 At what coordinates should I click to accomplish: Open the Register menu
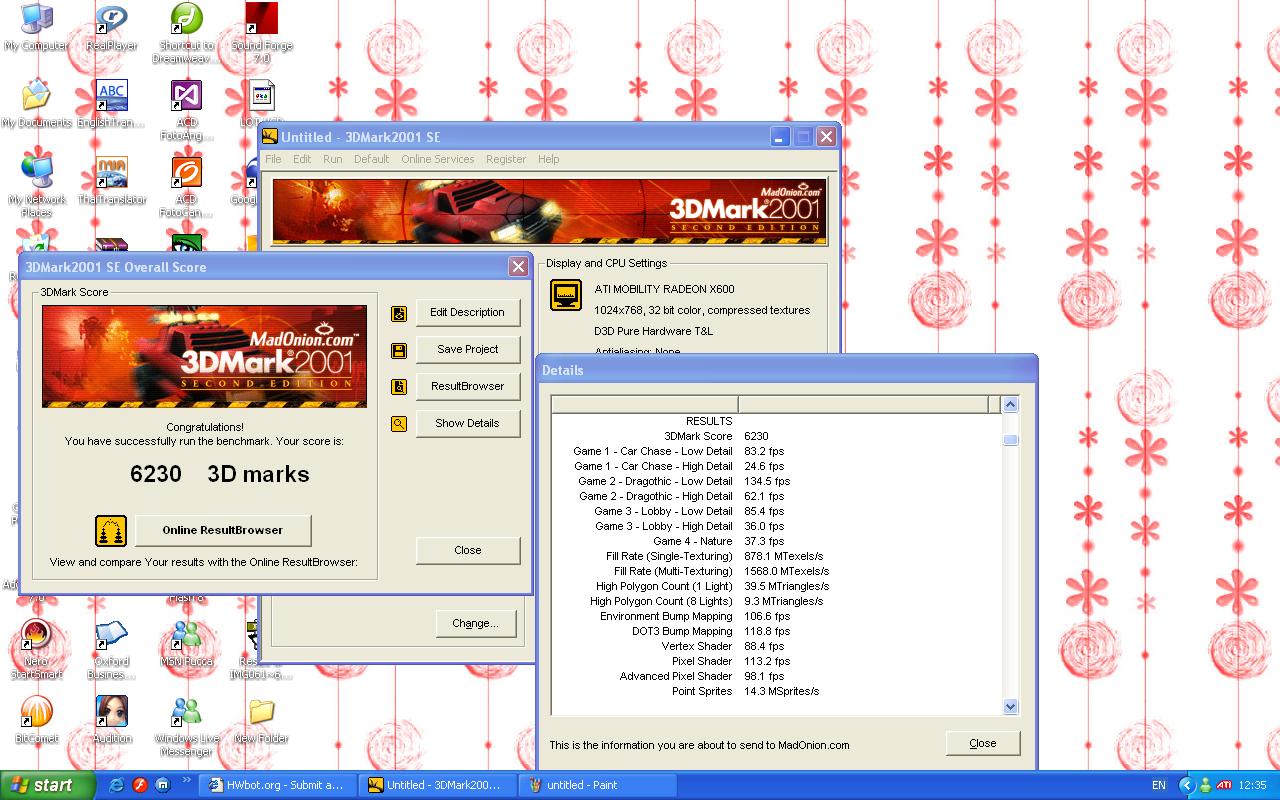[506, 159]
